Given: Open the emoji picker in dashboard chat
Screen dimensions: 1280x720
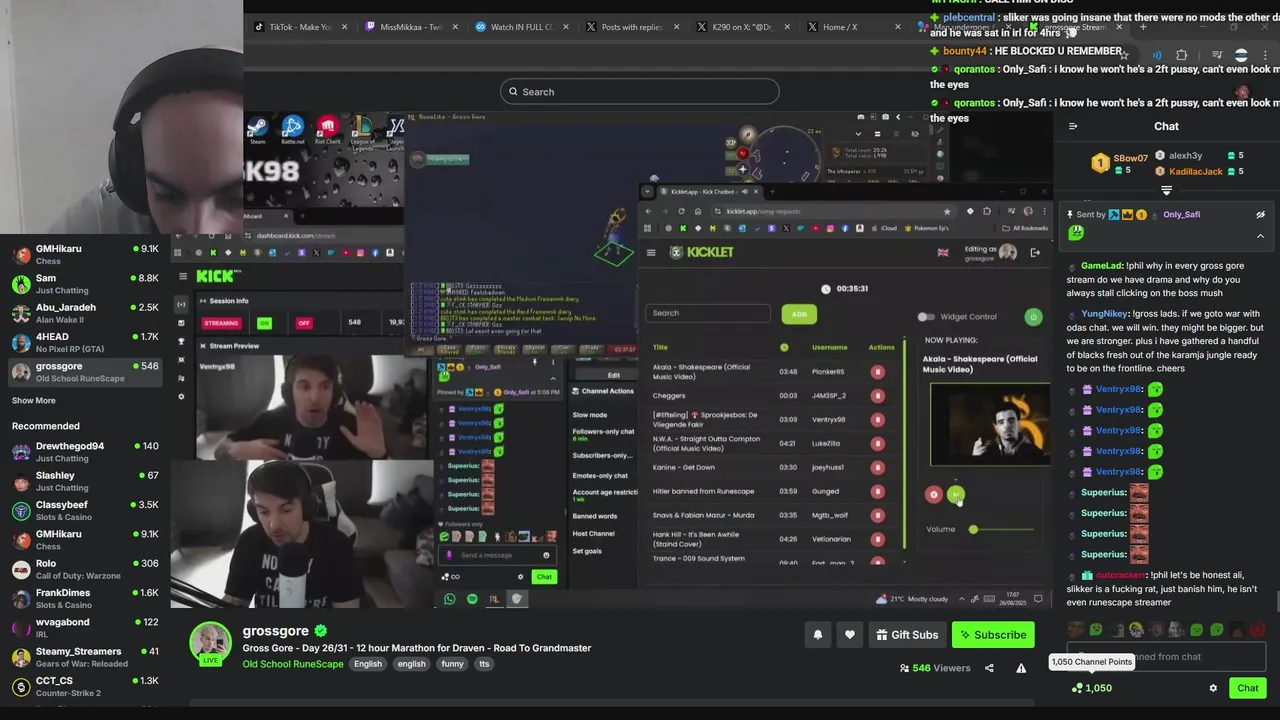Looking at the screenshot, I should pyautogui.click(x=546, y=556).
